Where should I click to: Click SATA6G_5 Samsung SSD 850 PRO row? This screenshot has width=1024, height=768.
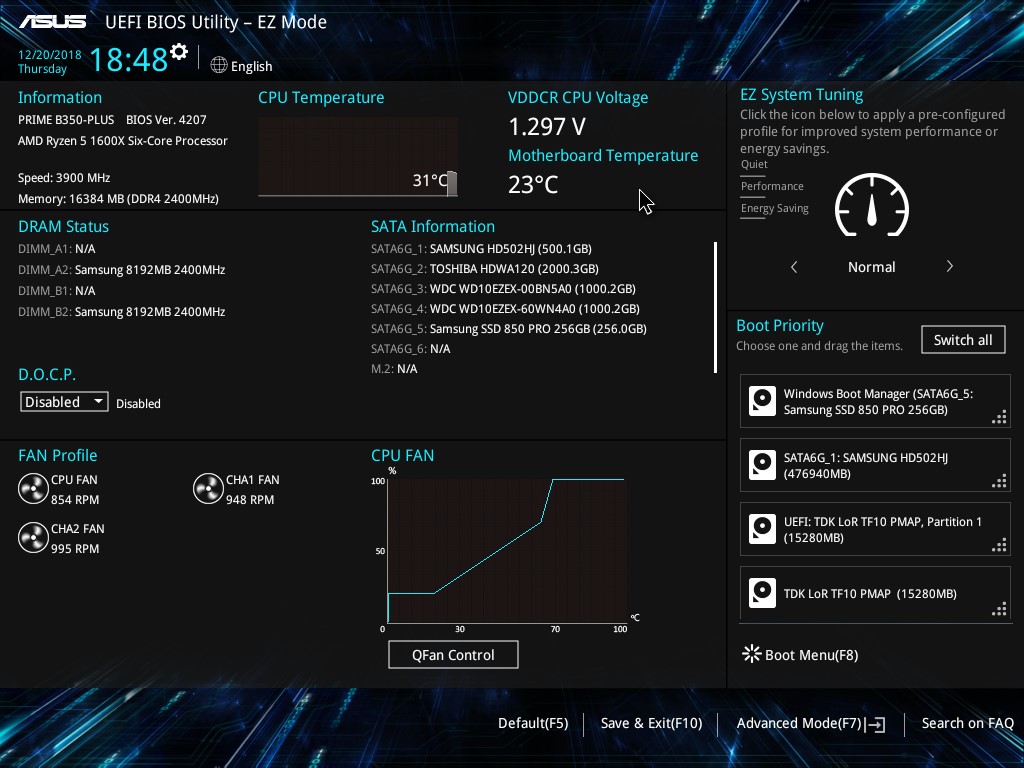pyautogui.click(x=509, y=328)
